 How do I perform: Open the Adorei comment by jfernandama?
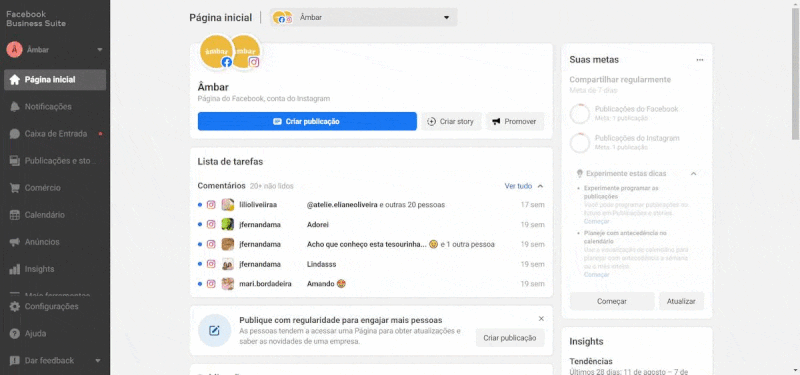pyautogui.click(x=371, y=224)
